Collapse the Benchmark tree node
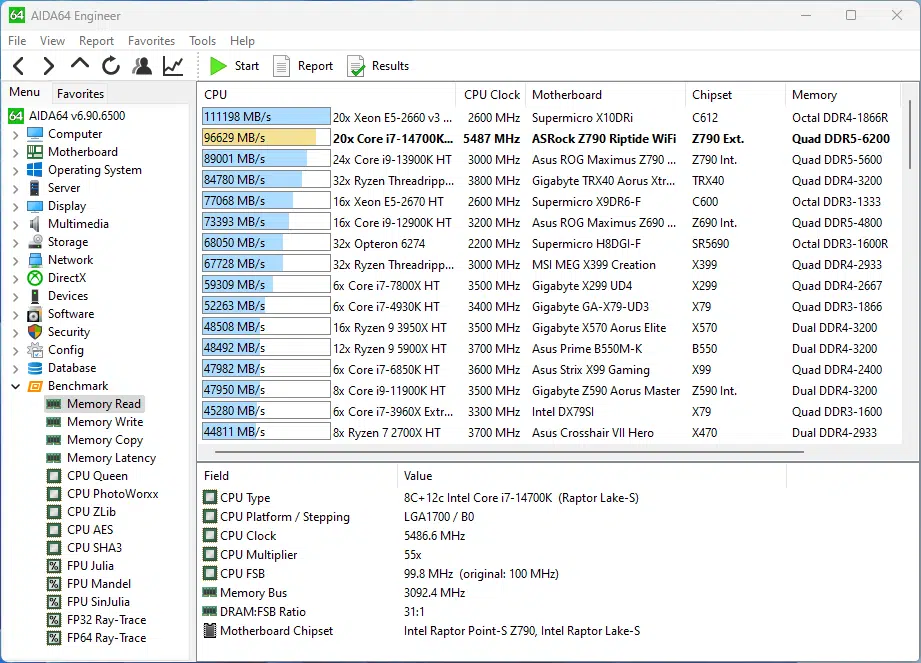 pyautogui.click(x=15, y=386)
